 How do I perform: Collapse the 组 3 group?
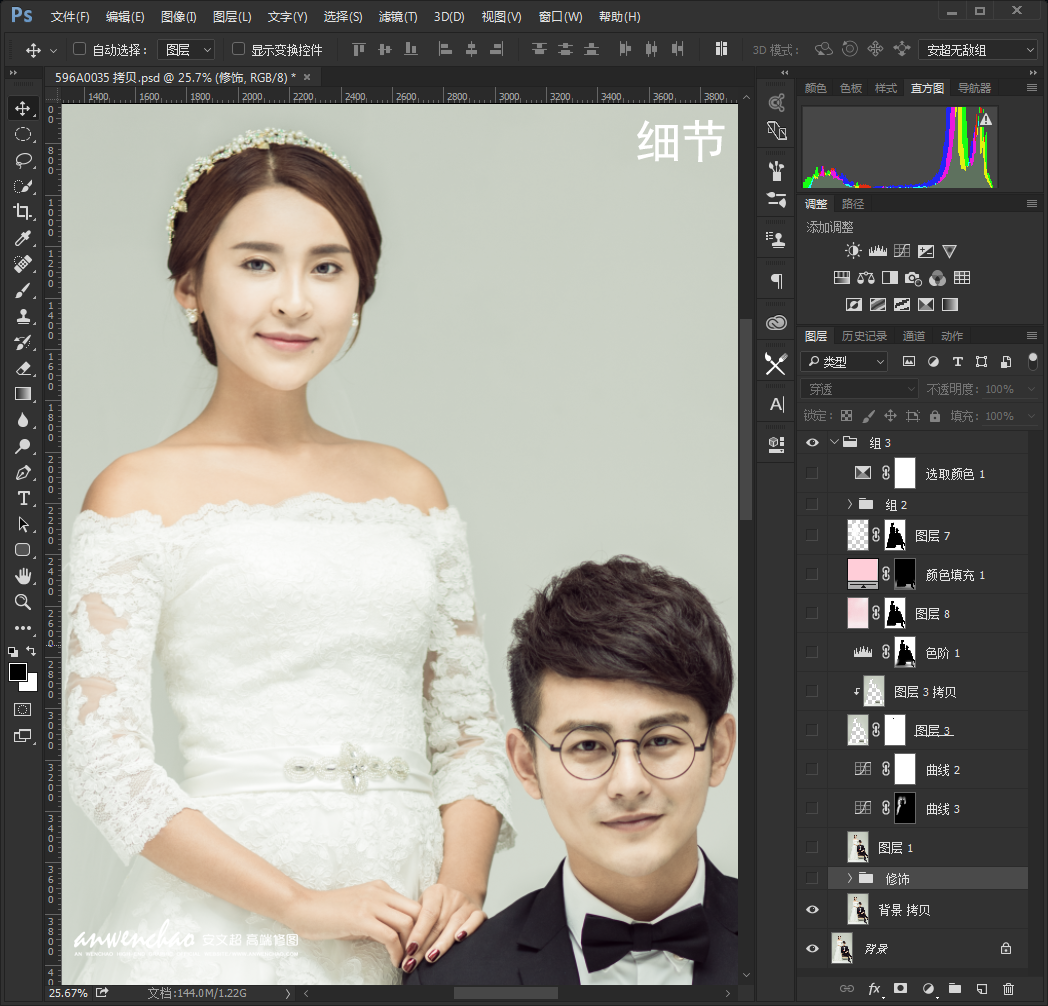[834, 442]
